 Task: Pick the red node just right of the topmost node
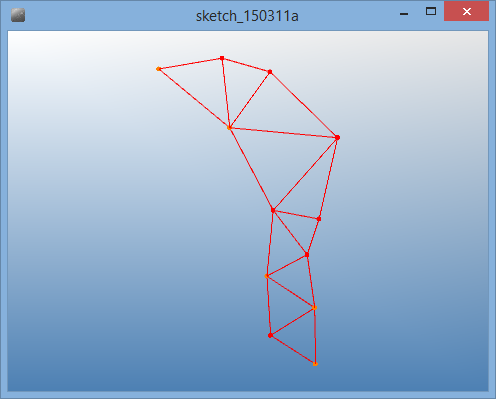click(x=270, y=72)
